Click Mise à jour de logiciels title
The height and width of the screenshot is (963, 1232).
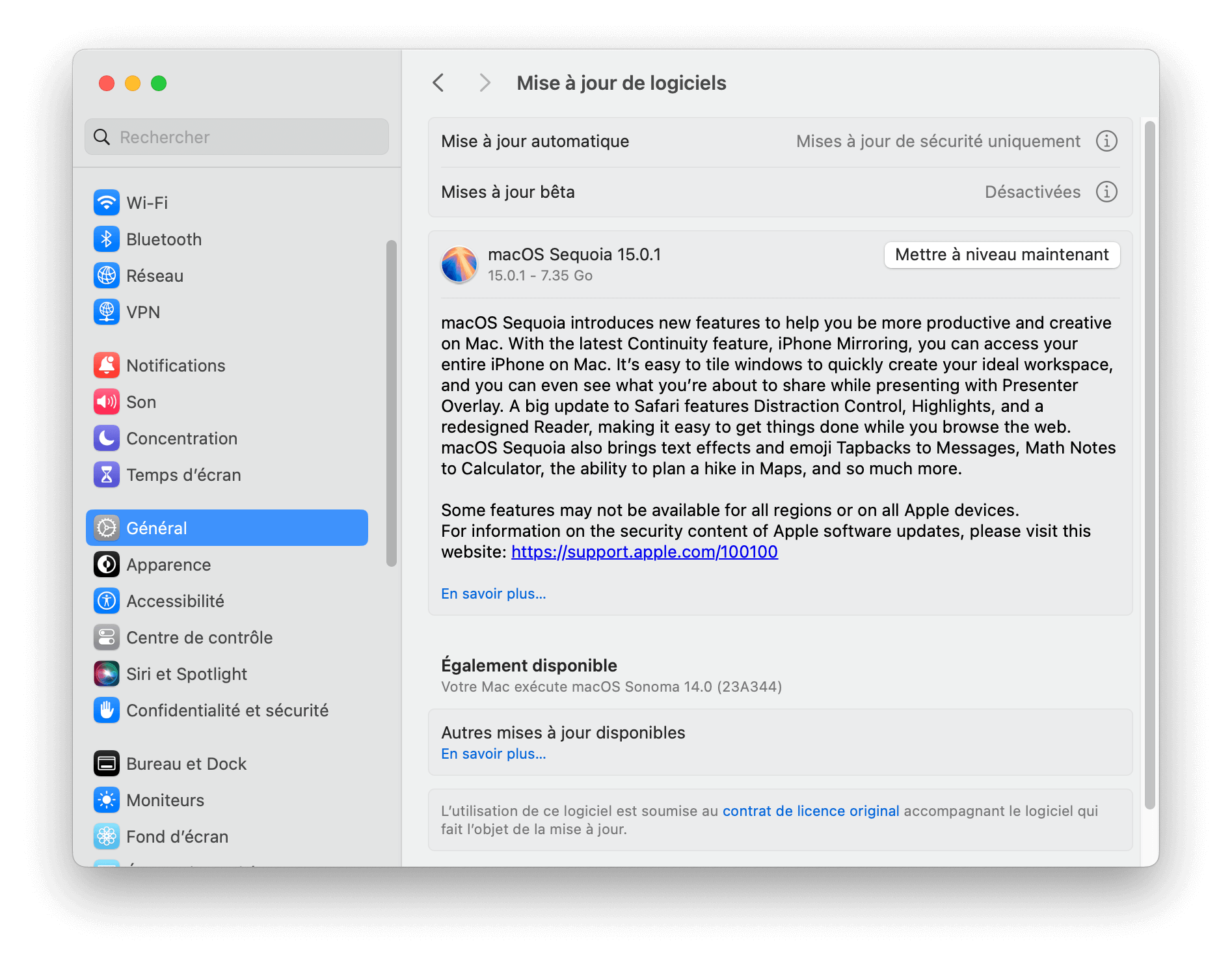click(x=621, y=83)
